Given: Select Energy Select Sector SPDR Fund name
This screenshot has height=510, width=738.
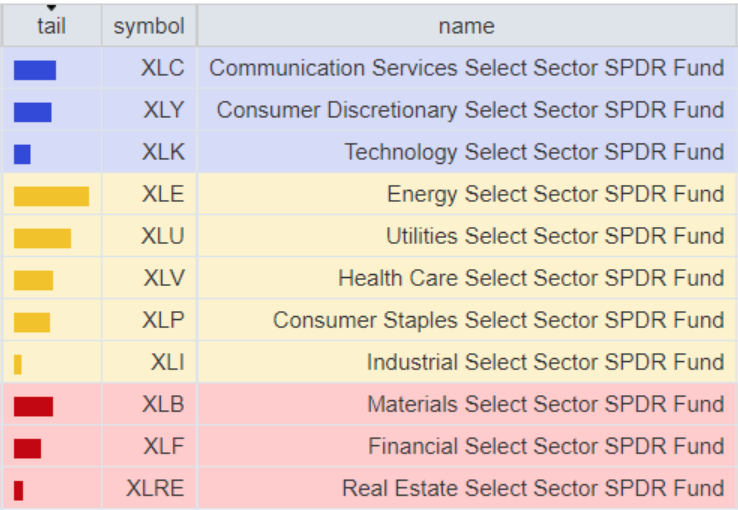Looking at the screenshot, I should pos(555,195).
